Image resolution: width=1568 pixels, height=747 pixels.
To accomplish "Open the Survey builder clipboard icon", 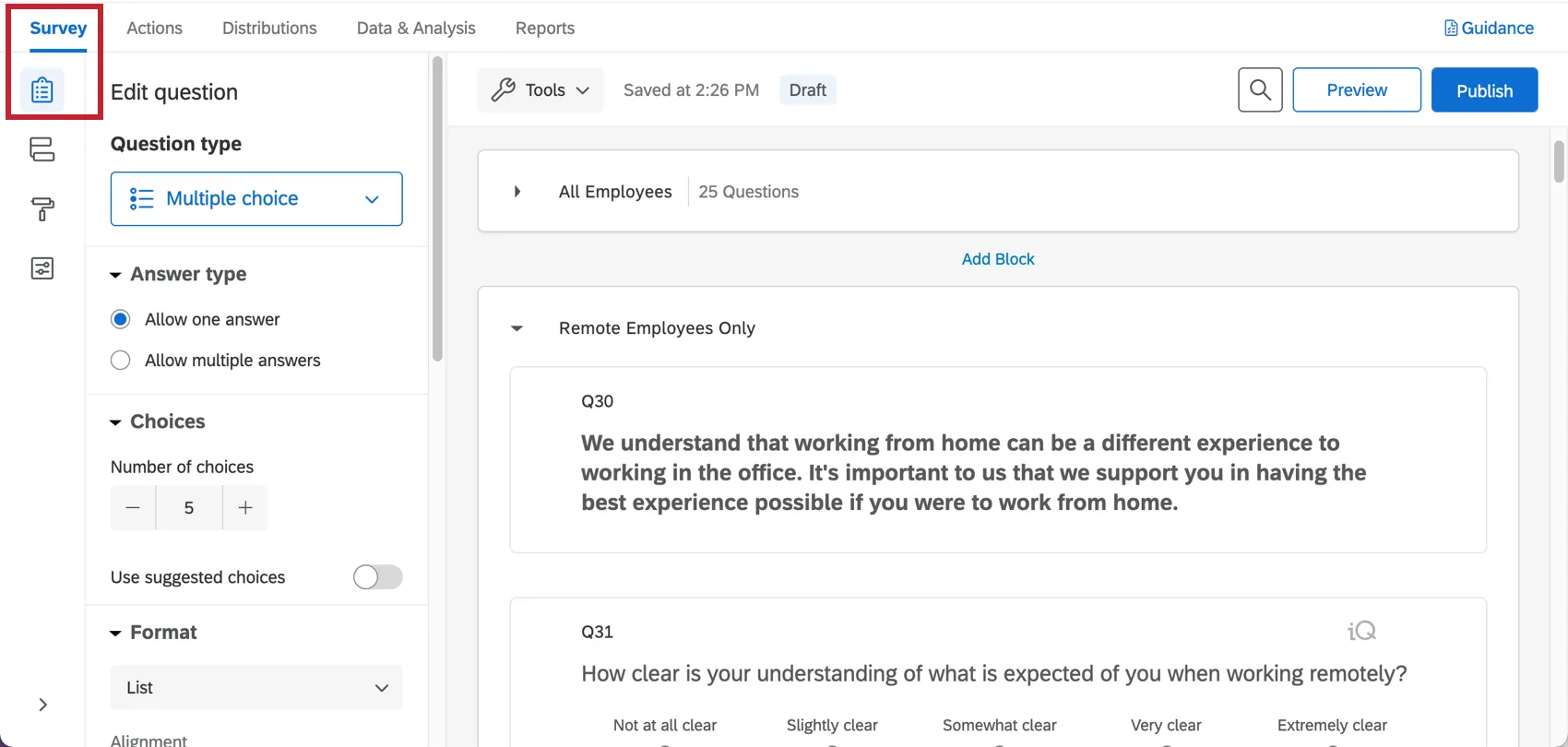I will tap(42, 90).
